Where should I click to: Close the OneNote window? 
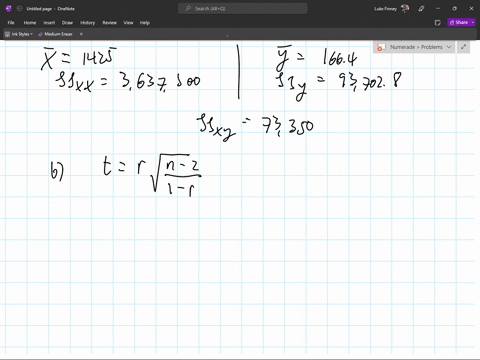(471, 9)
